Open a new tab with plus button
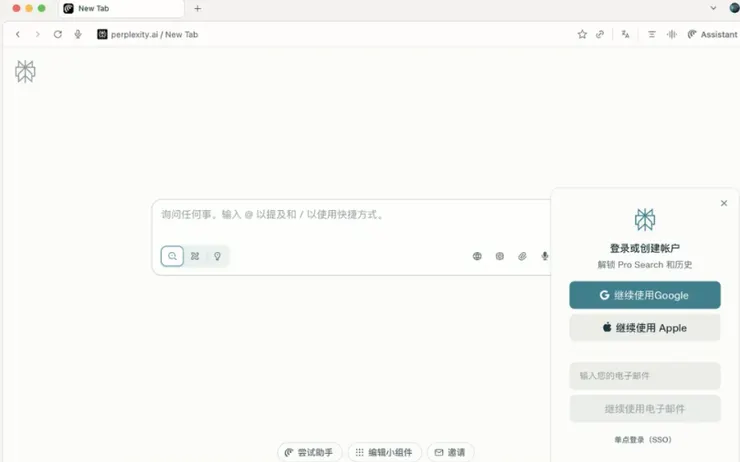This screenshot has height=462, width=740. pos(198,8)
